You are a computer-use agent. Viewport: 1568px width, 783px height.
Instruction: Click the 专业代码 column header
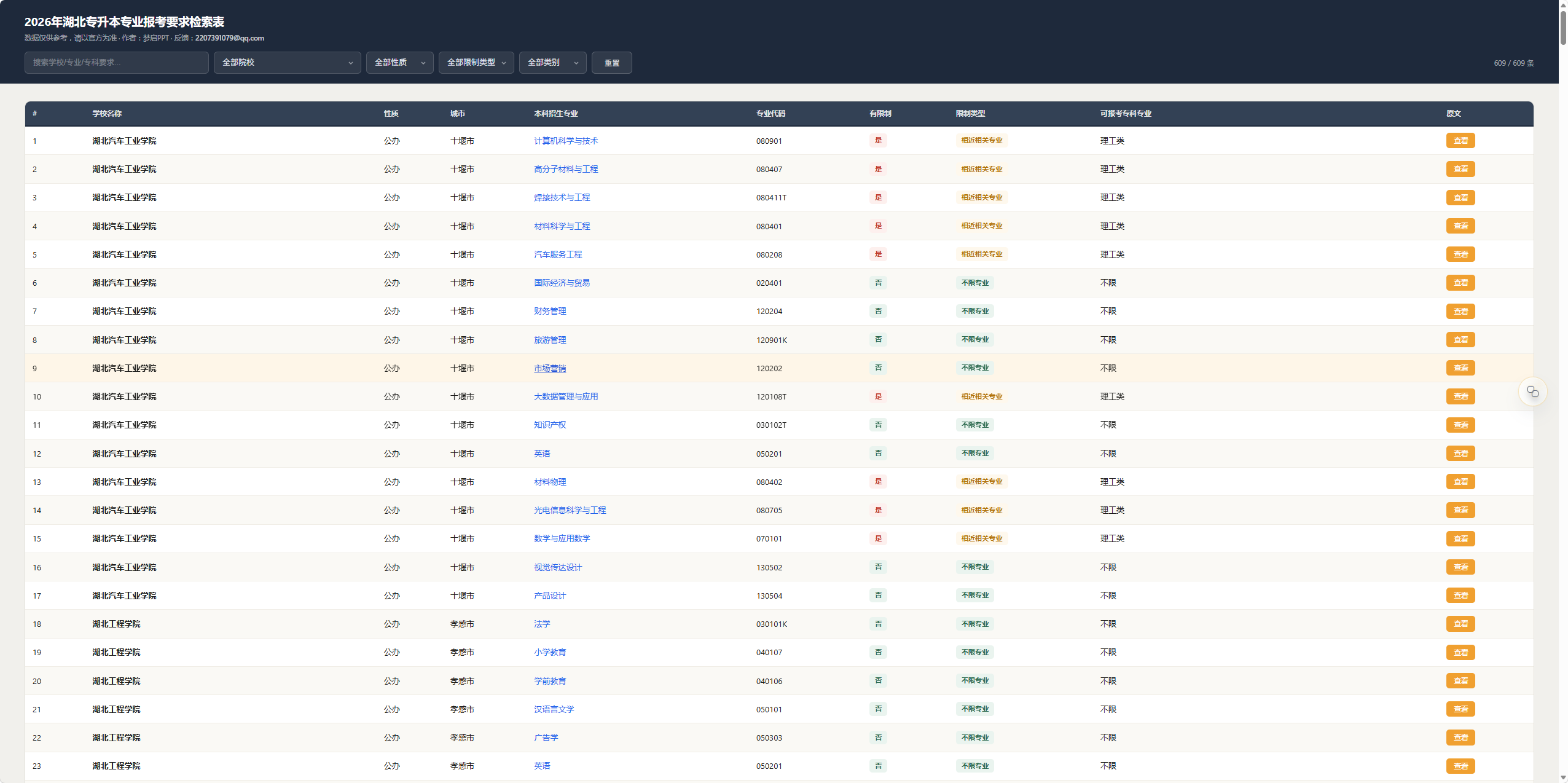tap(770, 114)
